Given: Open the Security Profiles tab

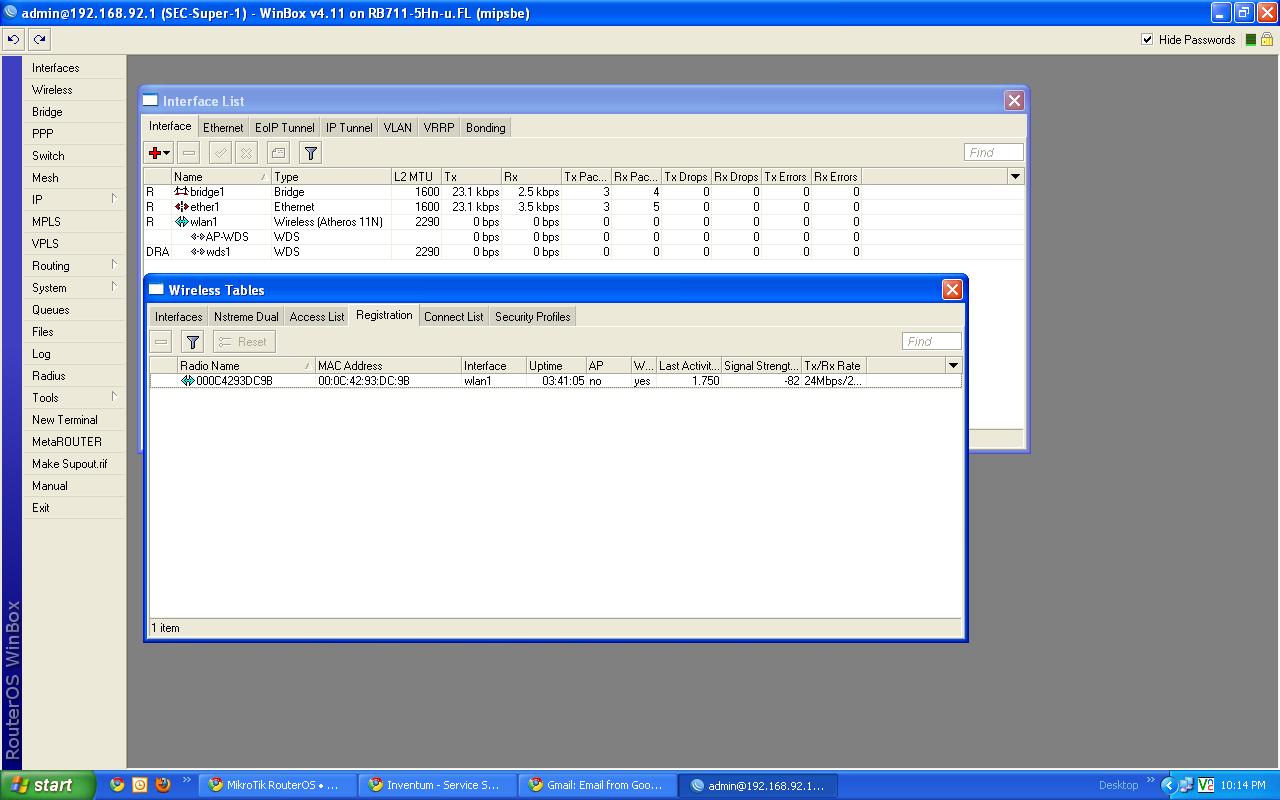Looking at the screenshot, I should 533,316.
